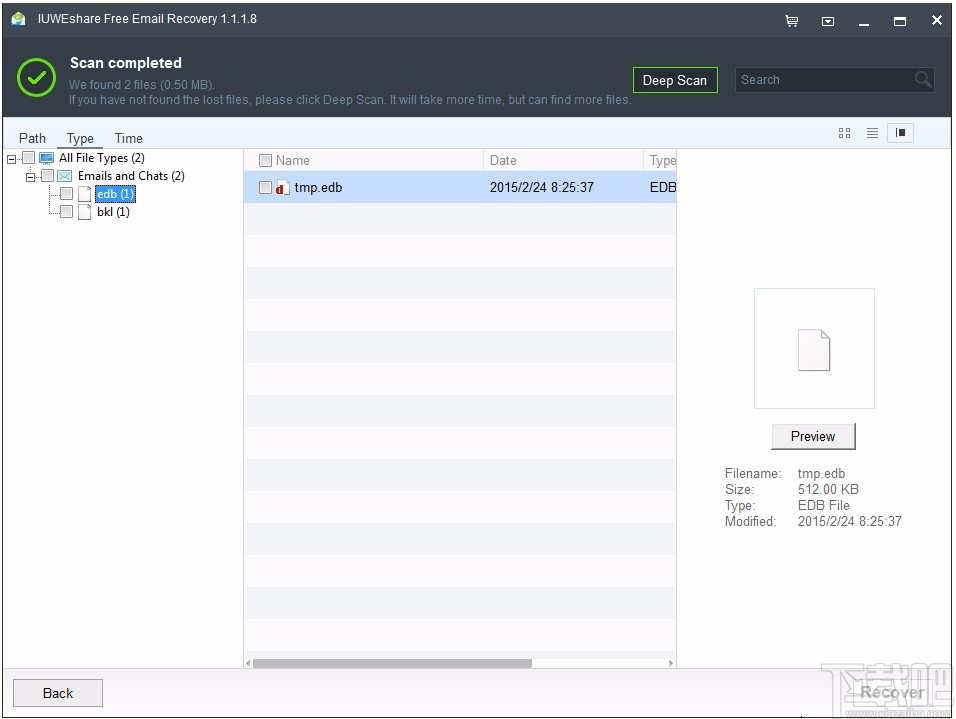Switch to the Path tab
The width and height of the screenshot is (956, 719).
32,138
